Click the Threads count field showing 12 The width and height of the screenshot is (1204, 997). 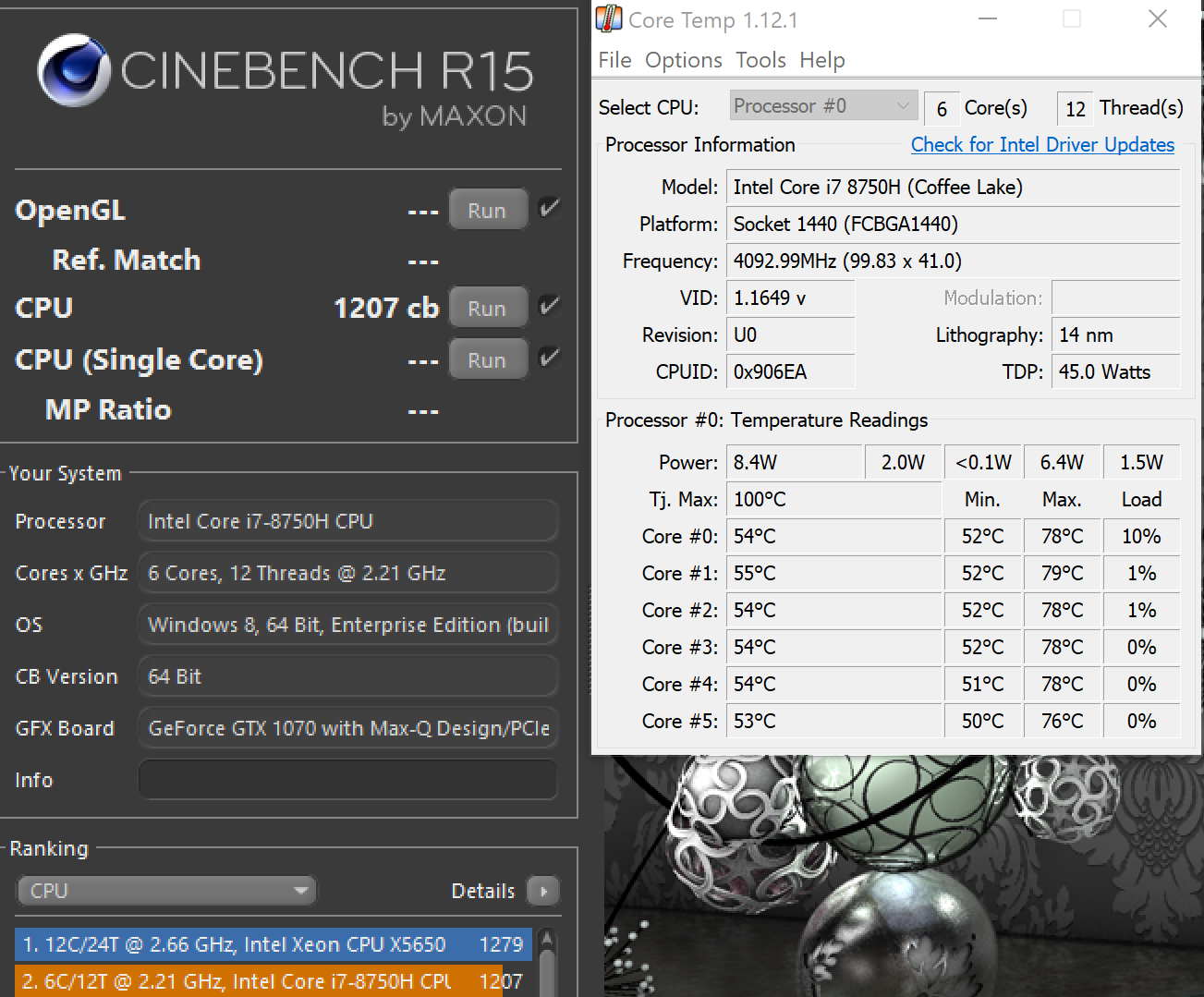pos(1076,109)
